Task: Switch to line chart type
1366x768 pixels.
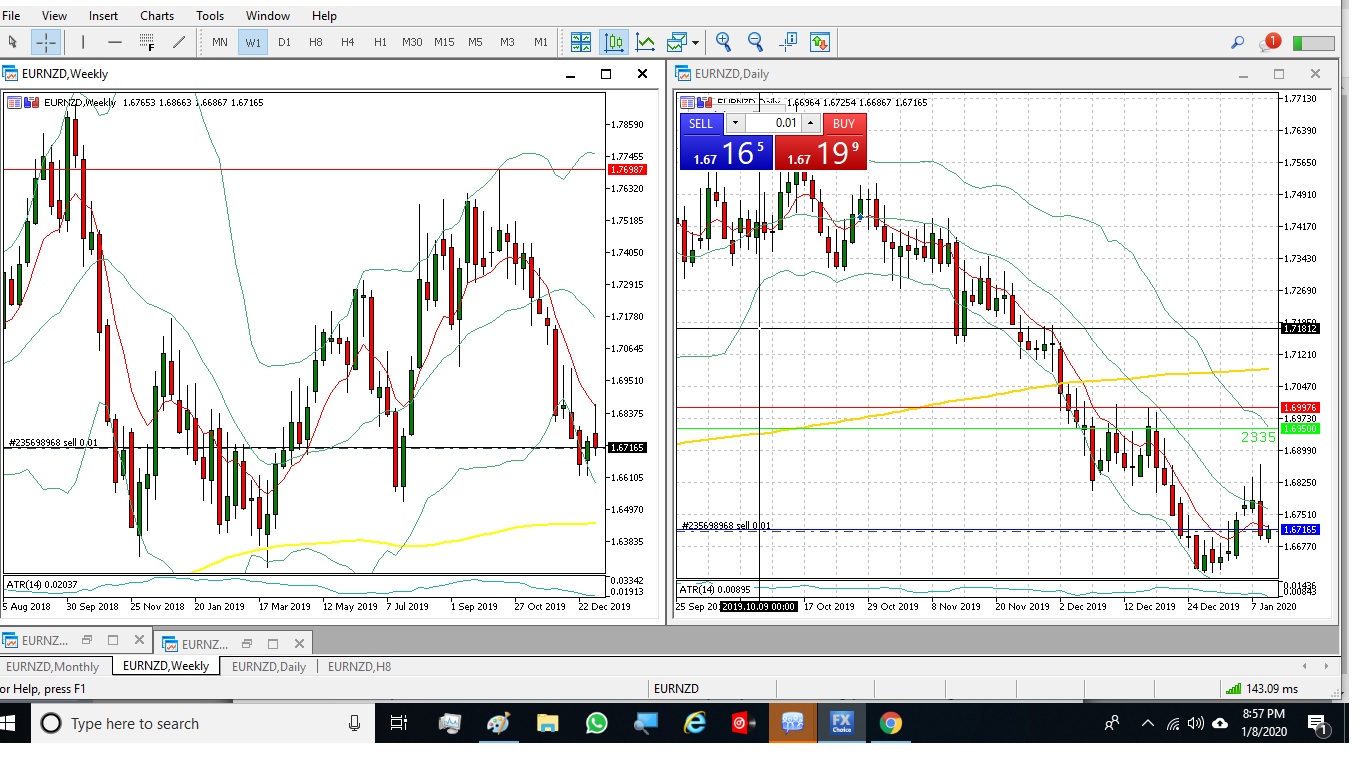Action: tap(645, 42)
